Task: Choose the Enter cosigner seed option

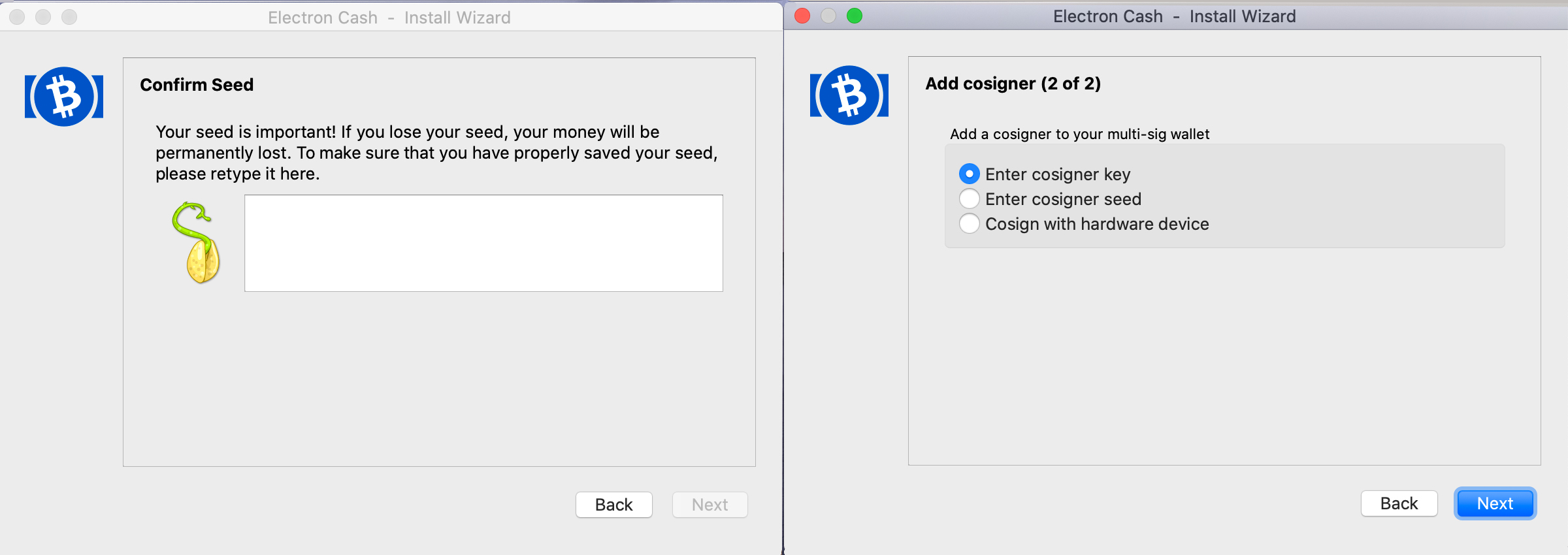Action: point(970,198)
